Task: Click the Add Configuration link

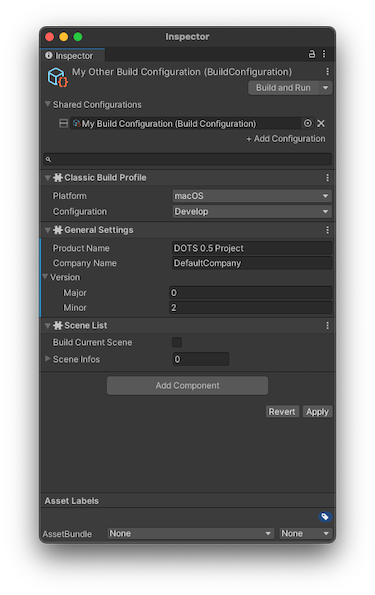Action: tap(286, 139)
